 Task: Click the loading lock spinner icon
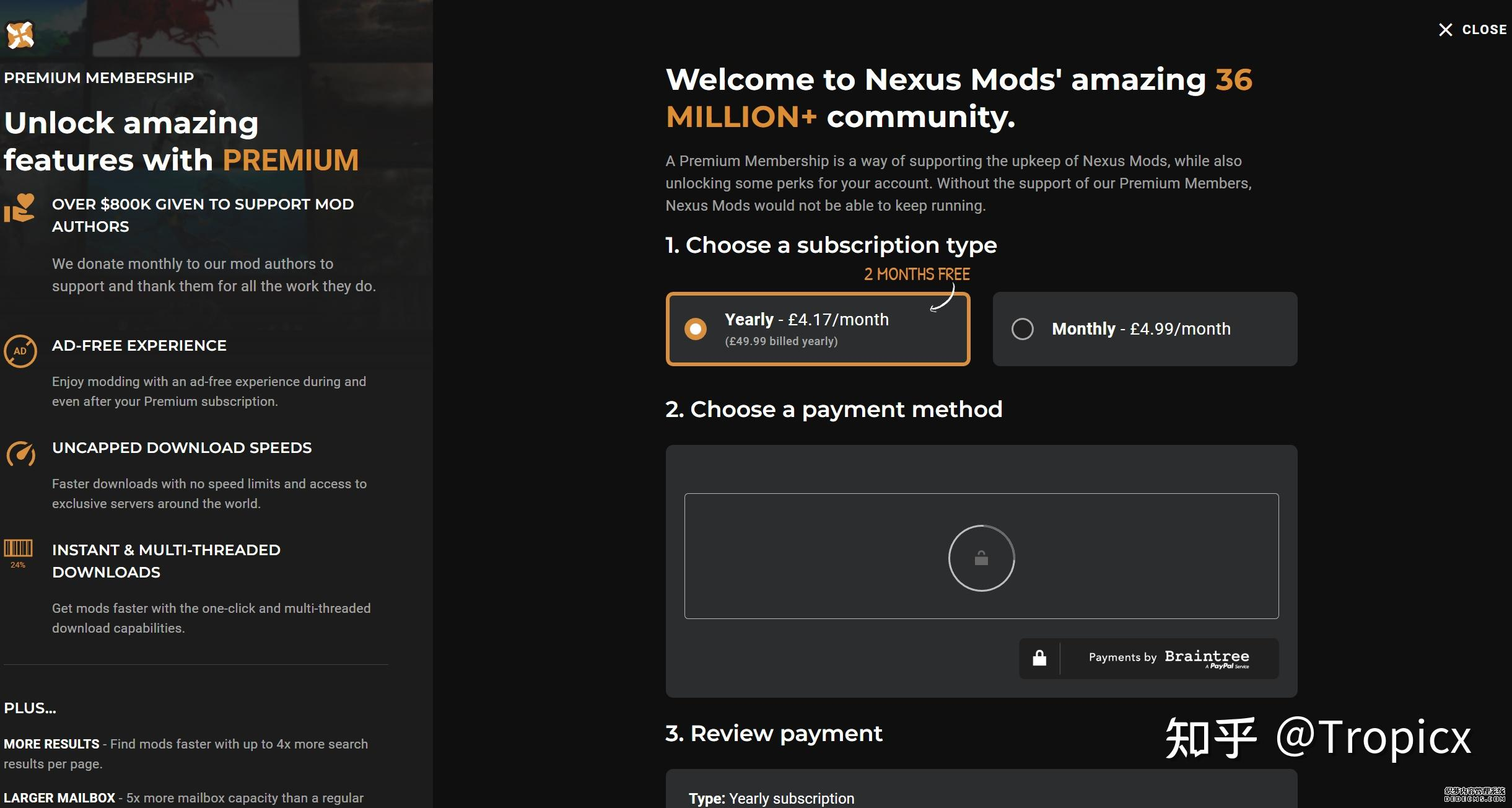(981, 558)
